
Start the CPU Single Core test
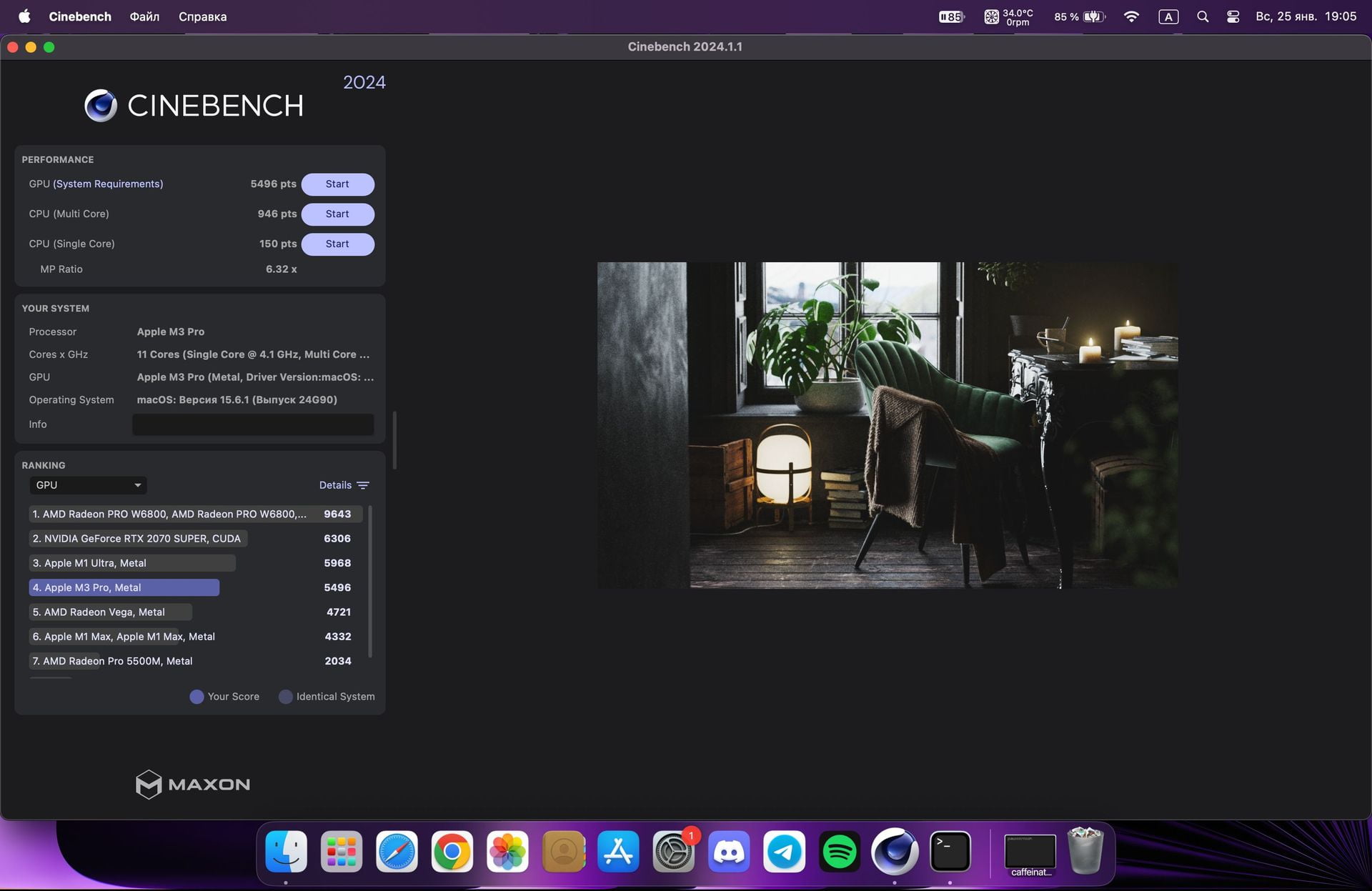(337, 244)
